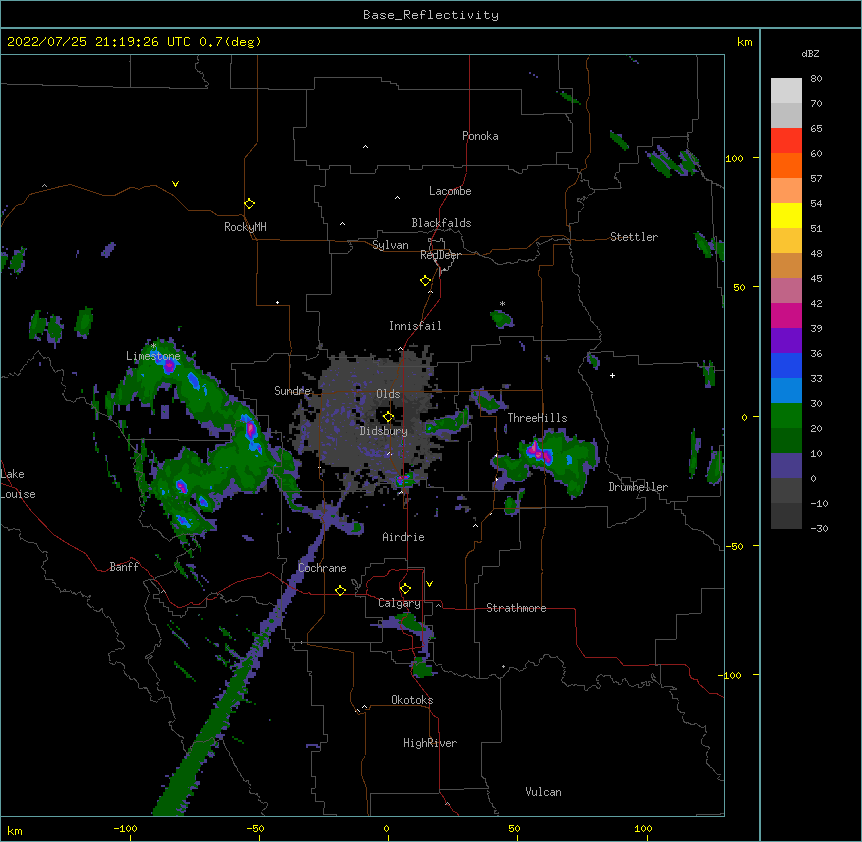Click the Calgary label
862x842 pixels.
coord(399,603)
